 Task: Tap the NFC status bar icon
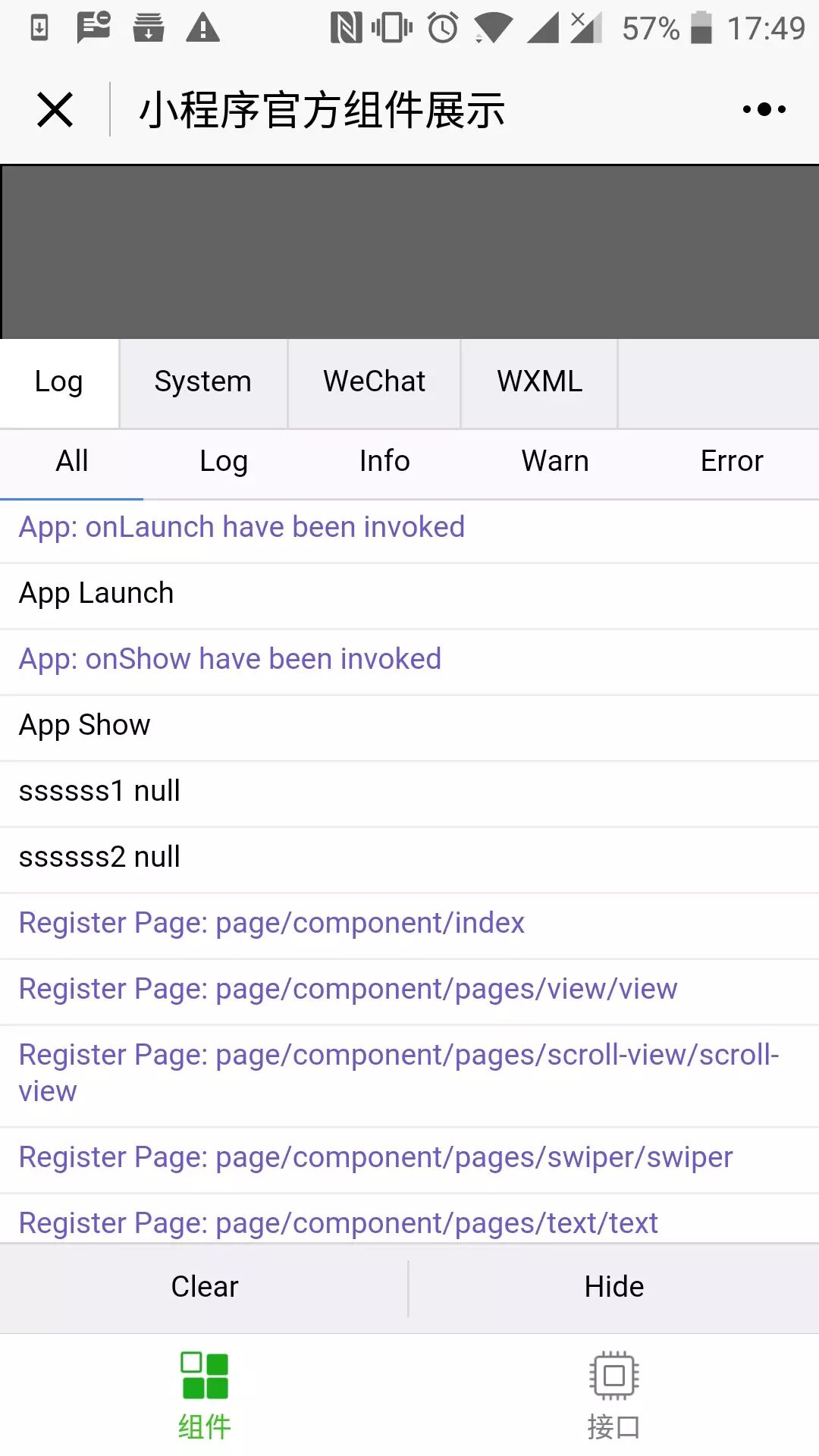click(x=347, y=28)
